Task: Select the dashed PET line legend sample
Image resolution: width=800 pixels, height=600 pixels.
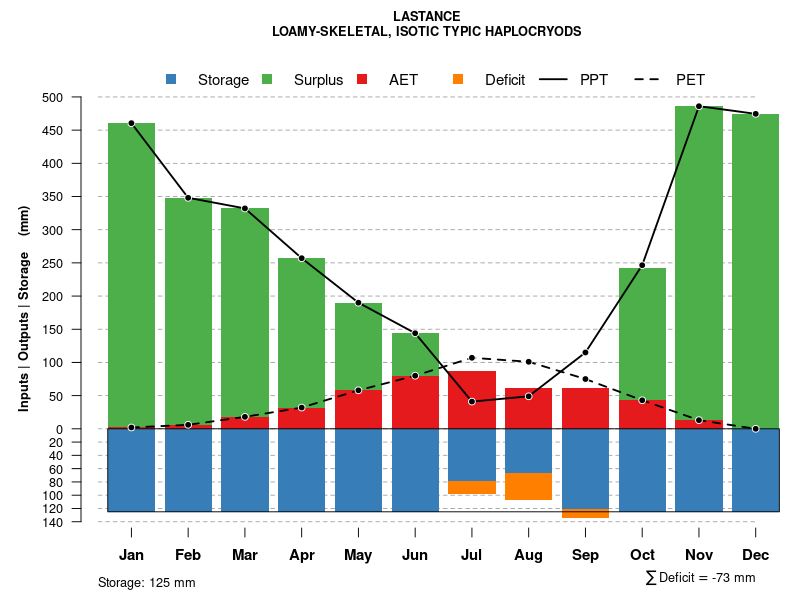Action: [651, 79]
